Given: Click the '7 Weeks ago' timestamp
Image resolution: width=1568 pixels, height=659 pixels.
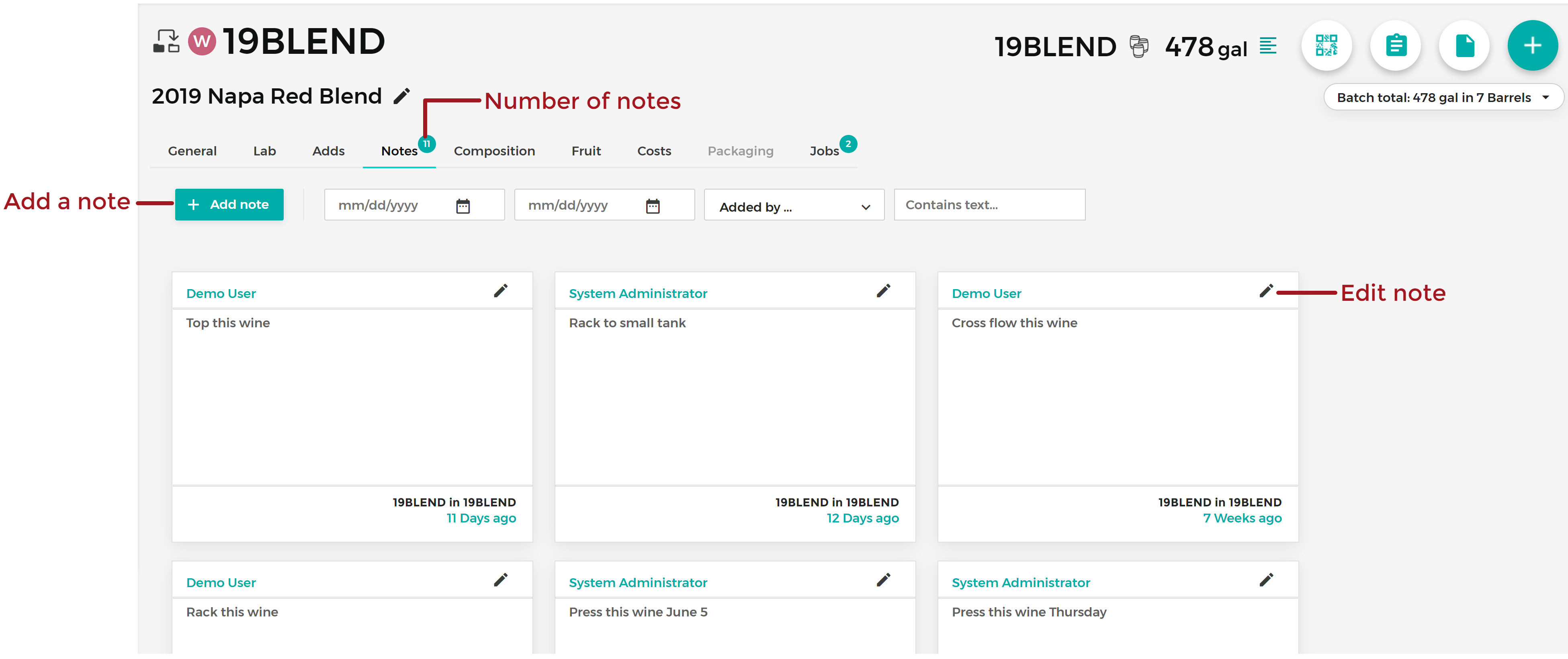Looking at the screenshot, I should 1242,518.
